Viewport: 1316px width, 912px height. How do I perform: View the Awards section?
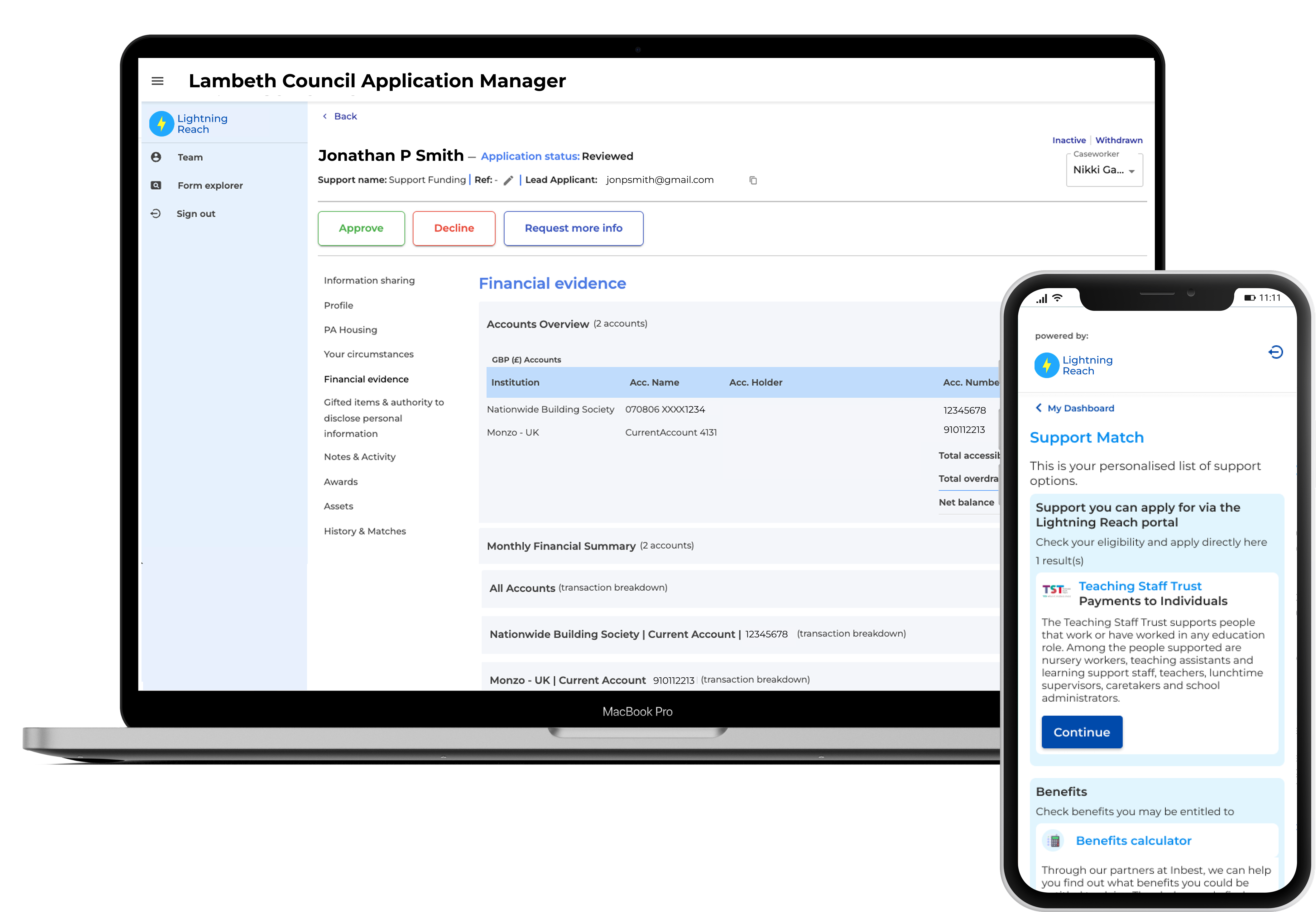(x=341, y=482)
